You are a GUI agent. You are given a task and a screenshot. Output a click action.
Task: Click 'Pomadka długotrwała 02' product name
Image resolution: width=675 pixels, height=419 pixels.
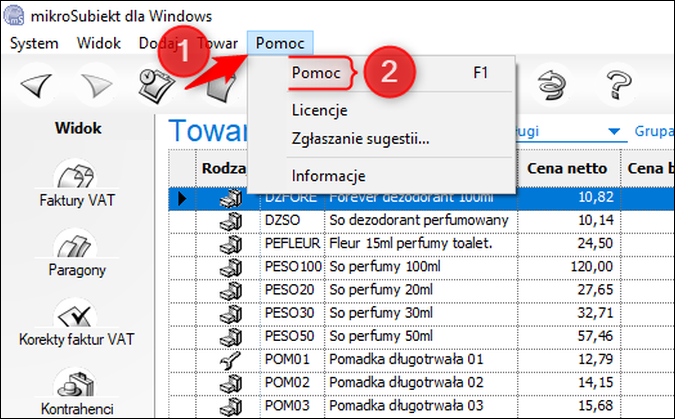pos(406,383)
